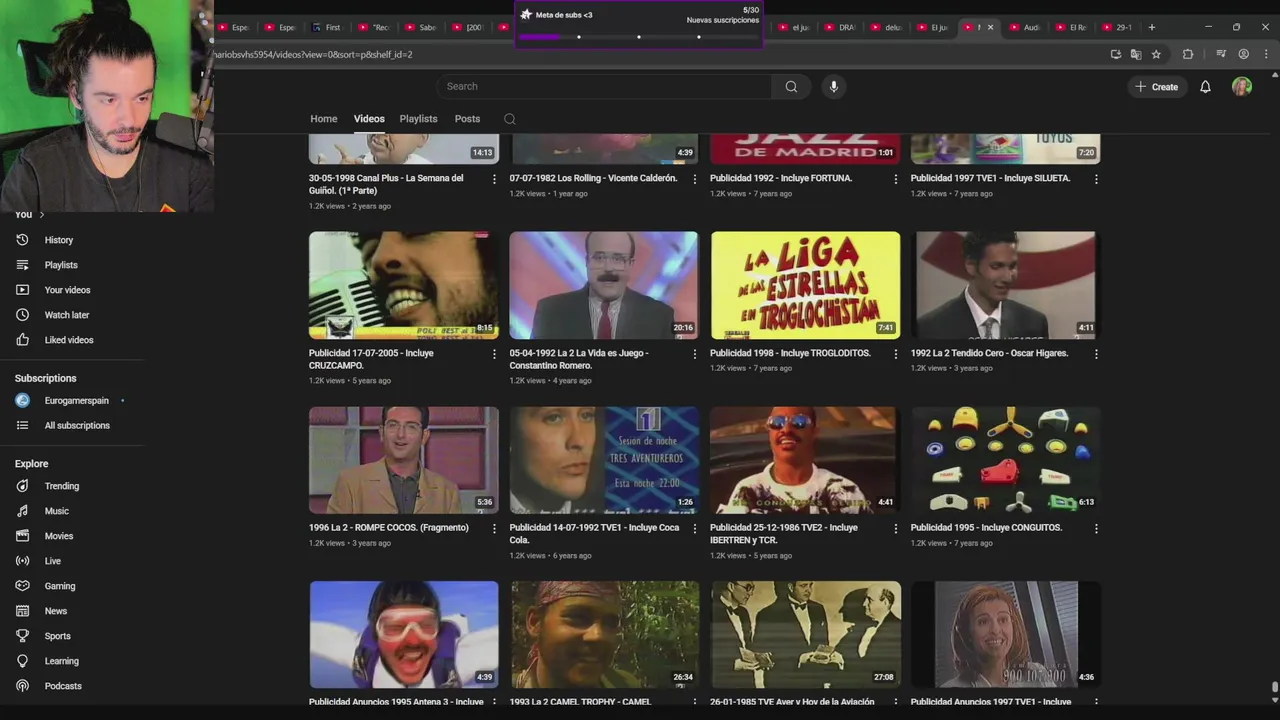Open options menu for Publicidad 17-07-2005 CRUZCAMPO
The height and width of the screenshot is (720, 1280).
494,354
